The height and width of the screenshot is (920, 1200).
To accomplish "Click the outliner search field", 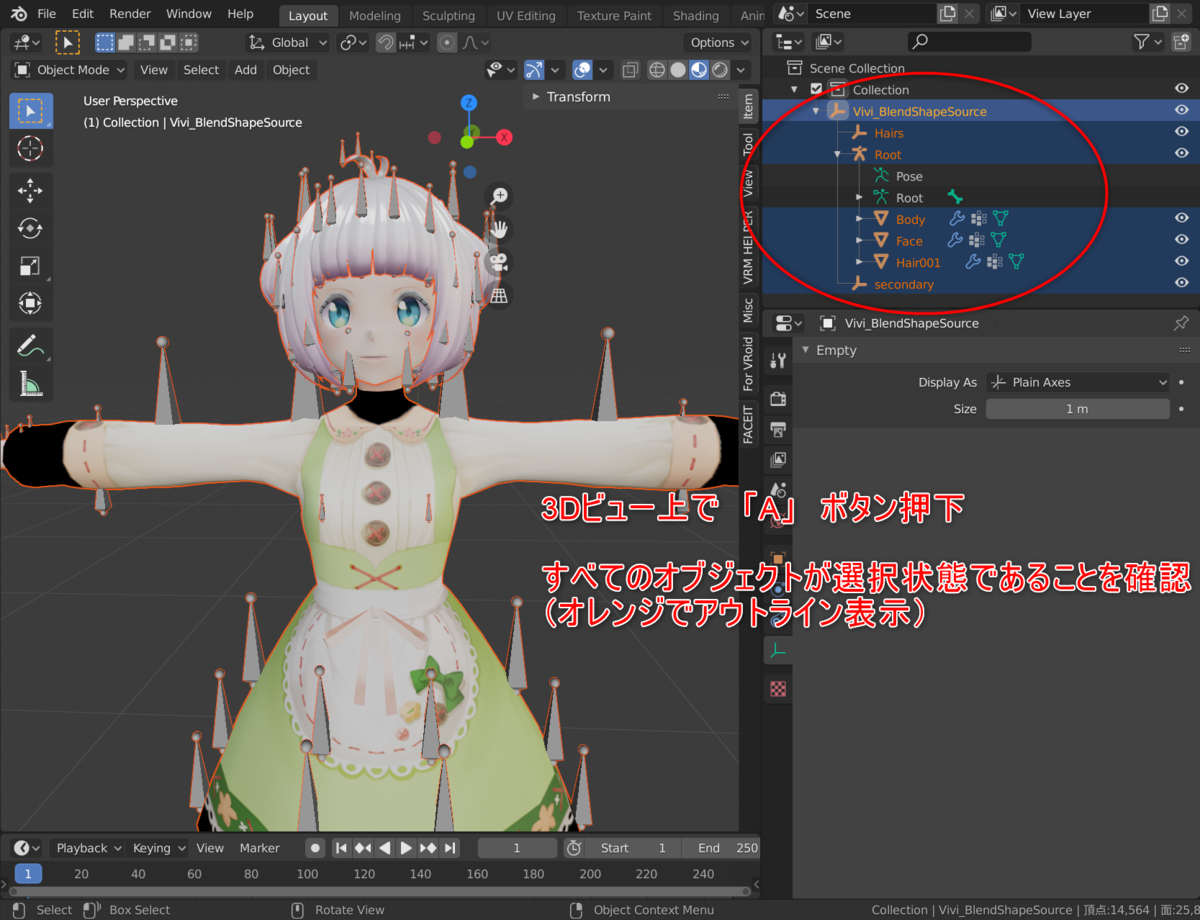I will point(969,42).
